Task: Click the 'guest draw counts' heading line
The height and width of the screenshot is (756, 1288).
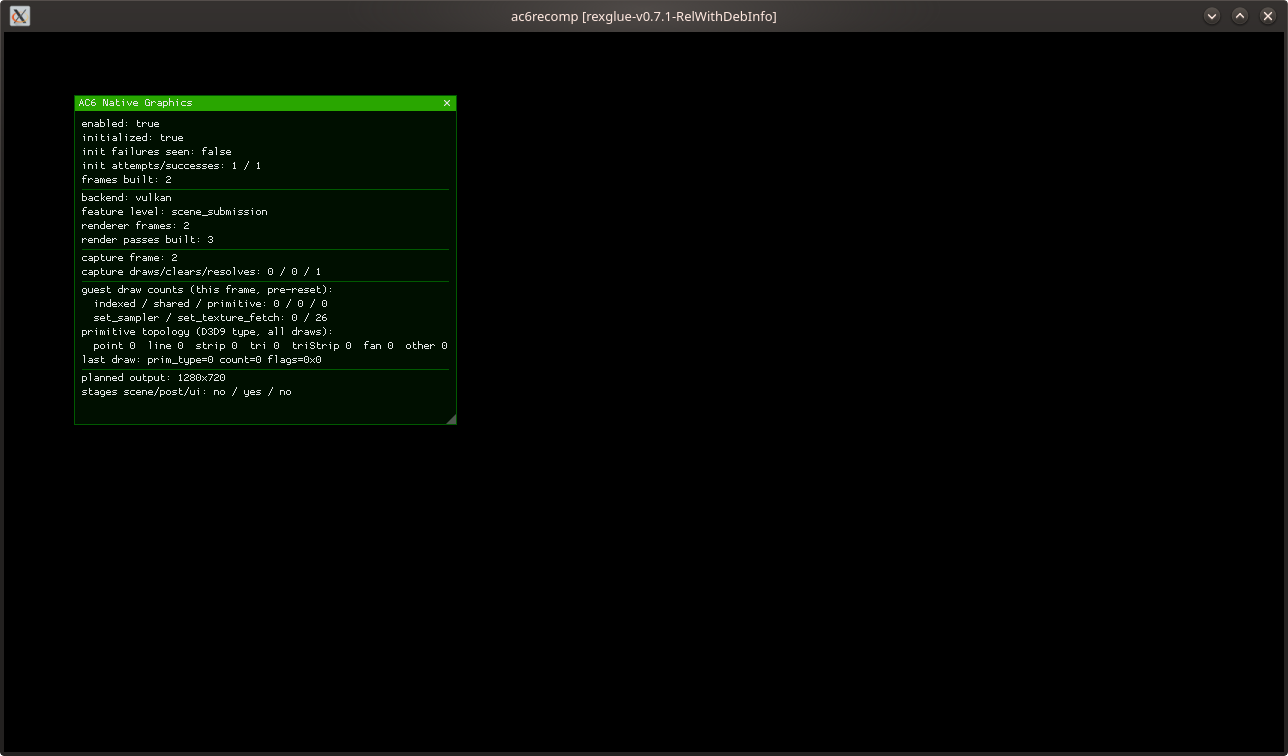Action: (207, 290)
